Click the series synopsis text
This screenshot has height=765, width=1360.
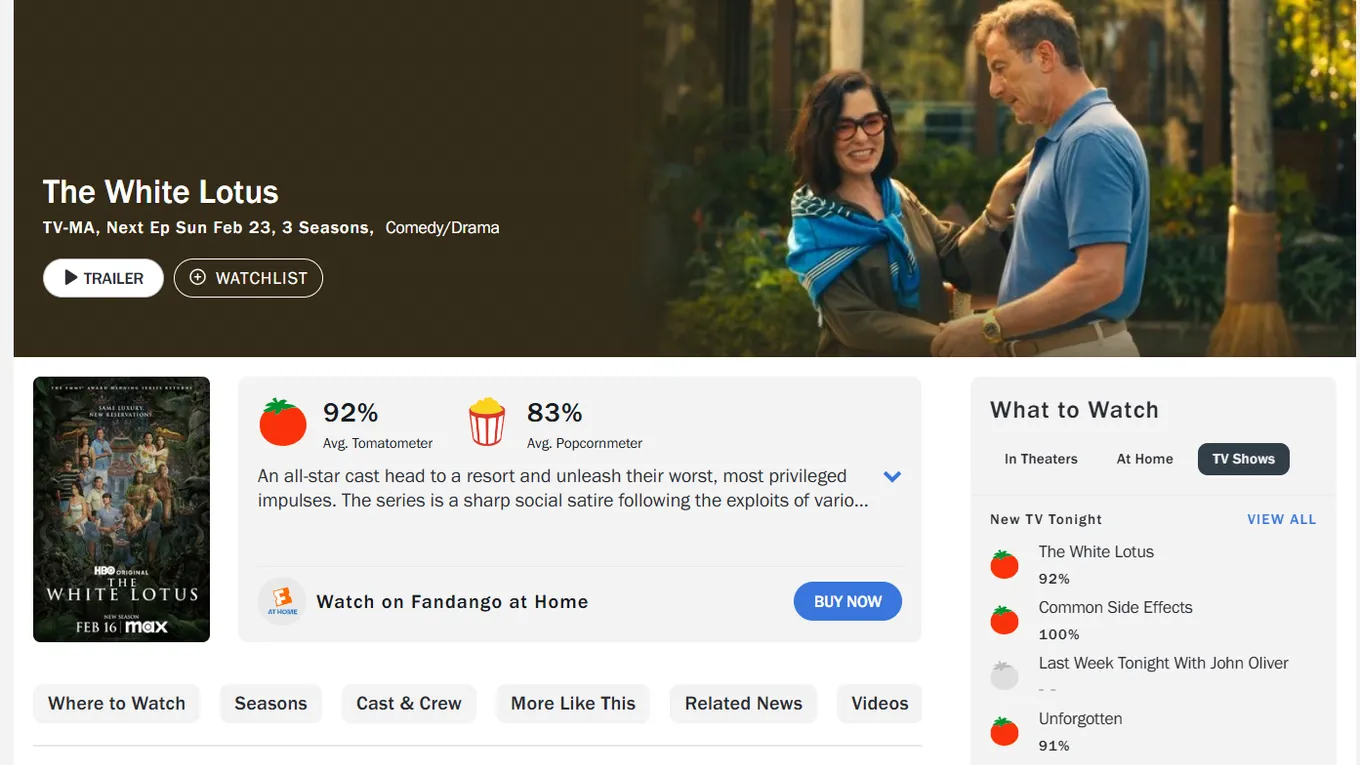(563, 488)
